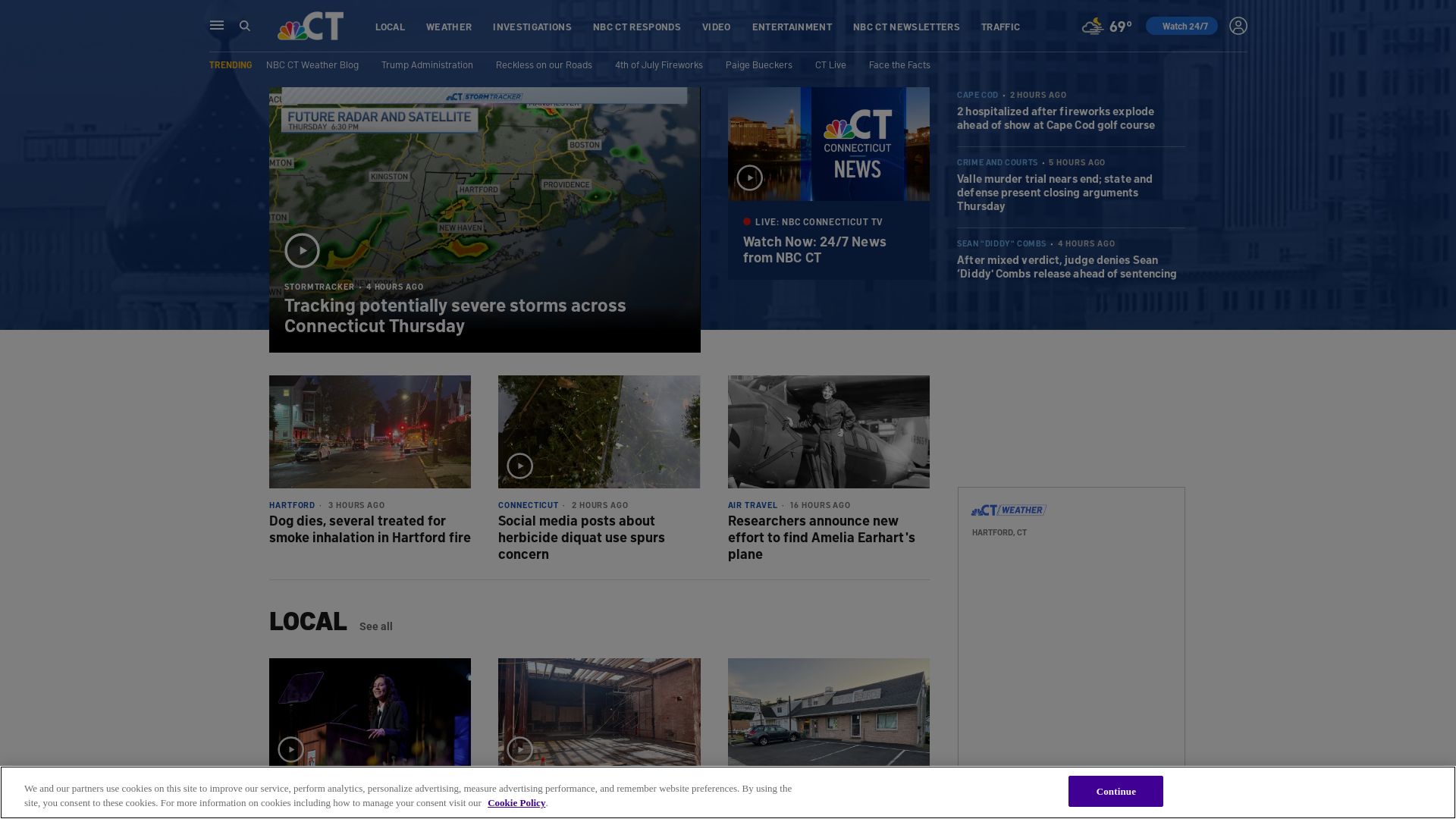The height and width of the screenshot is (819, 1456).
Task: Click the Cape Cod category tag
Action: (x=977, y=95)
